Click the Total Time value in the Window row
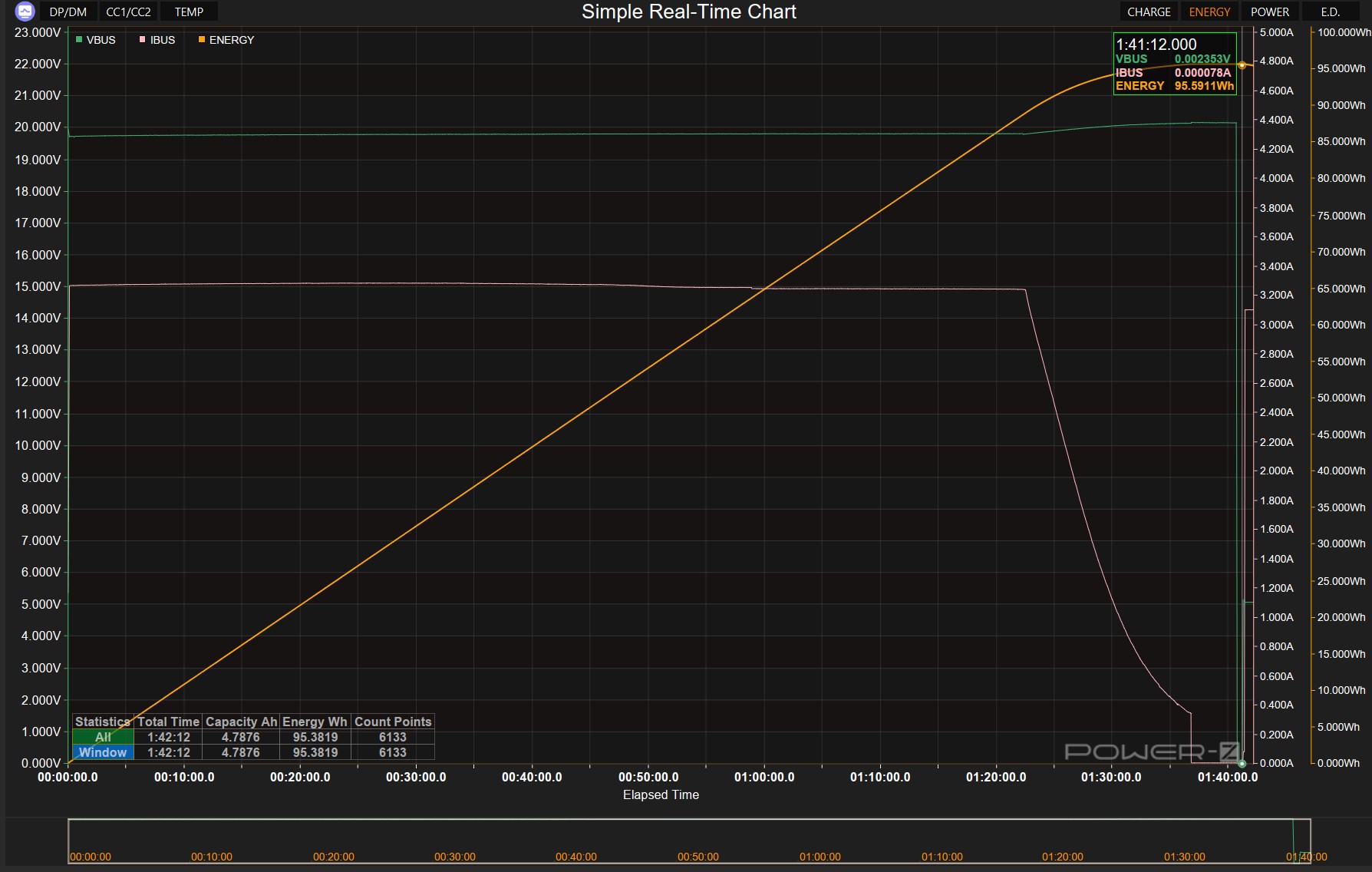This screenshot has height=872, width=1372. 169,752
